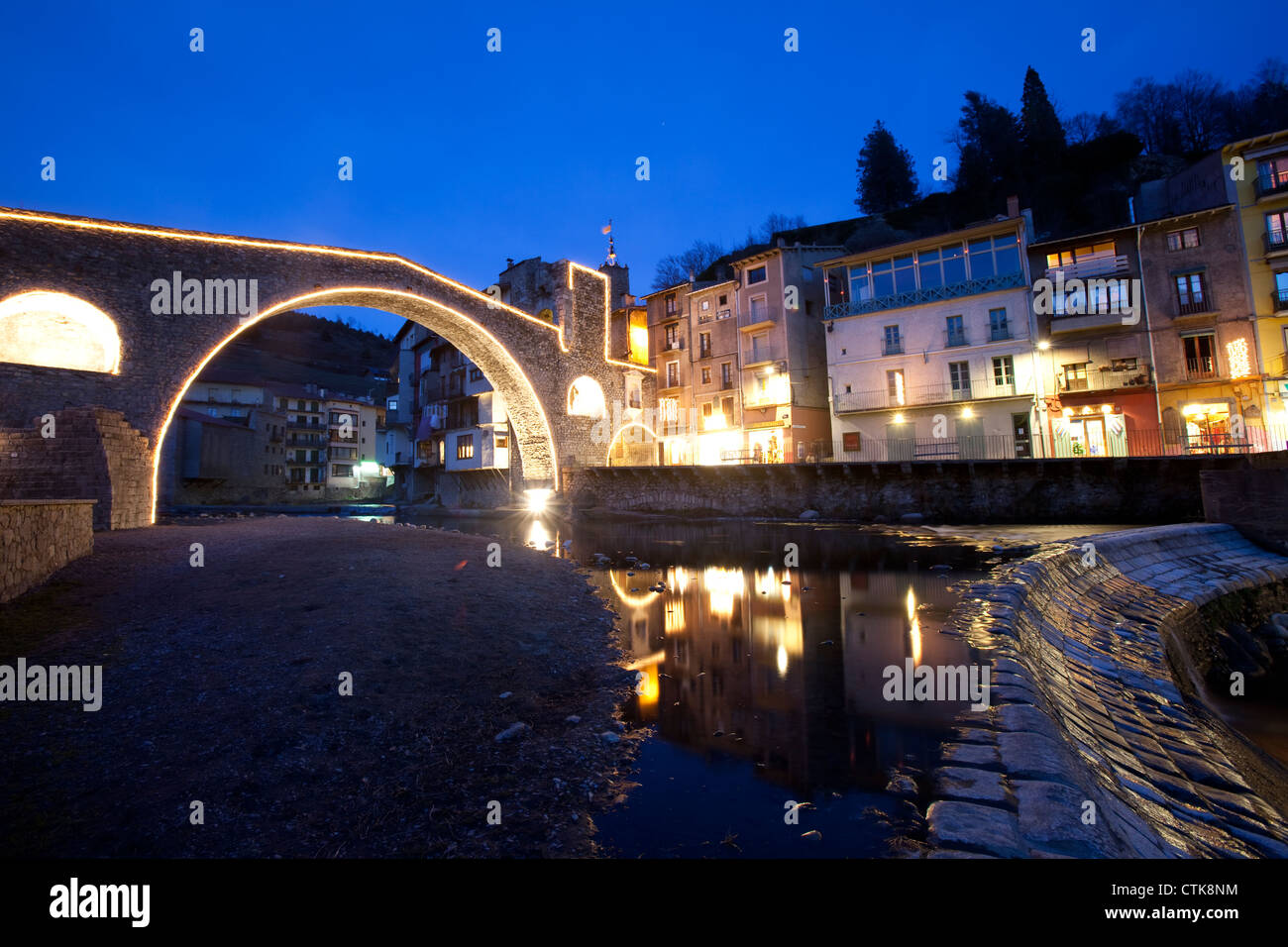Click the alamy logo in the black footer bar
1288x947 pixels.
(x=100, y=901)
